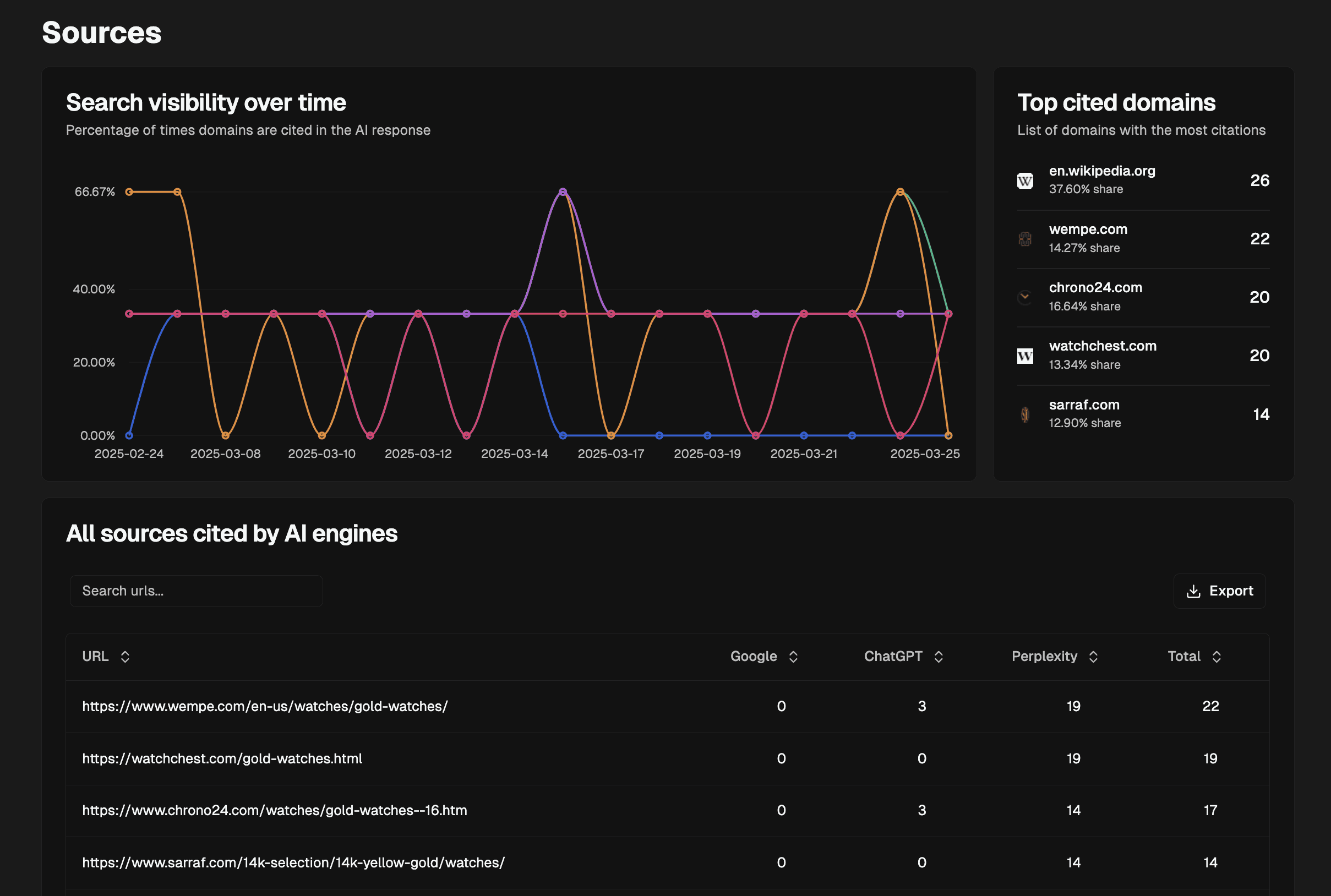Click the download icon inside the Export button

coord(1194,591)
